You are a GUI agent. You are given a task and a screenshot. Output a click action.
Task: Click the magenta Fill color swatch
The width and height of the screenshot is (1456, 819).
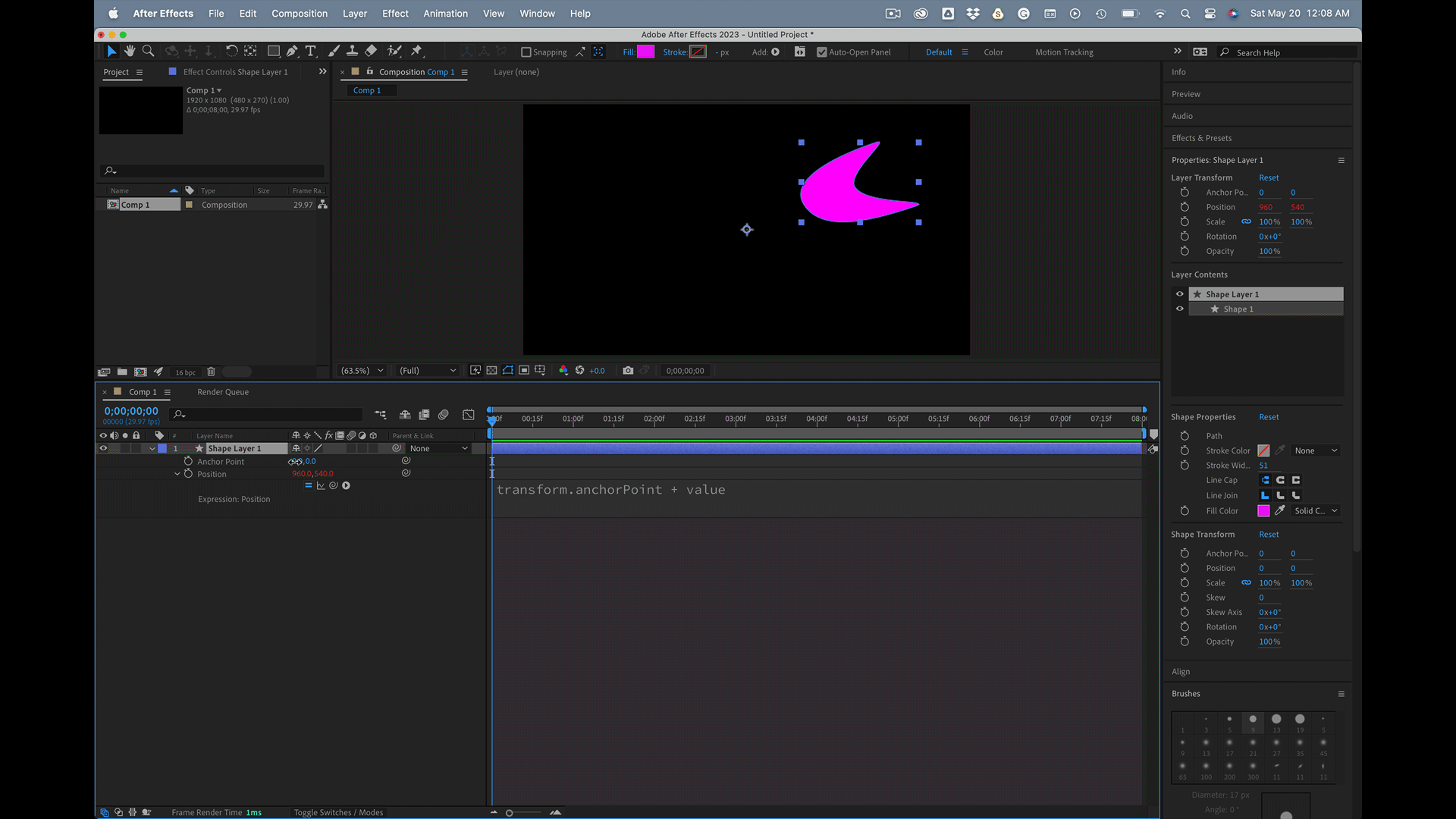click(646, 52)
